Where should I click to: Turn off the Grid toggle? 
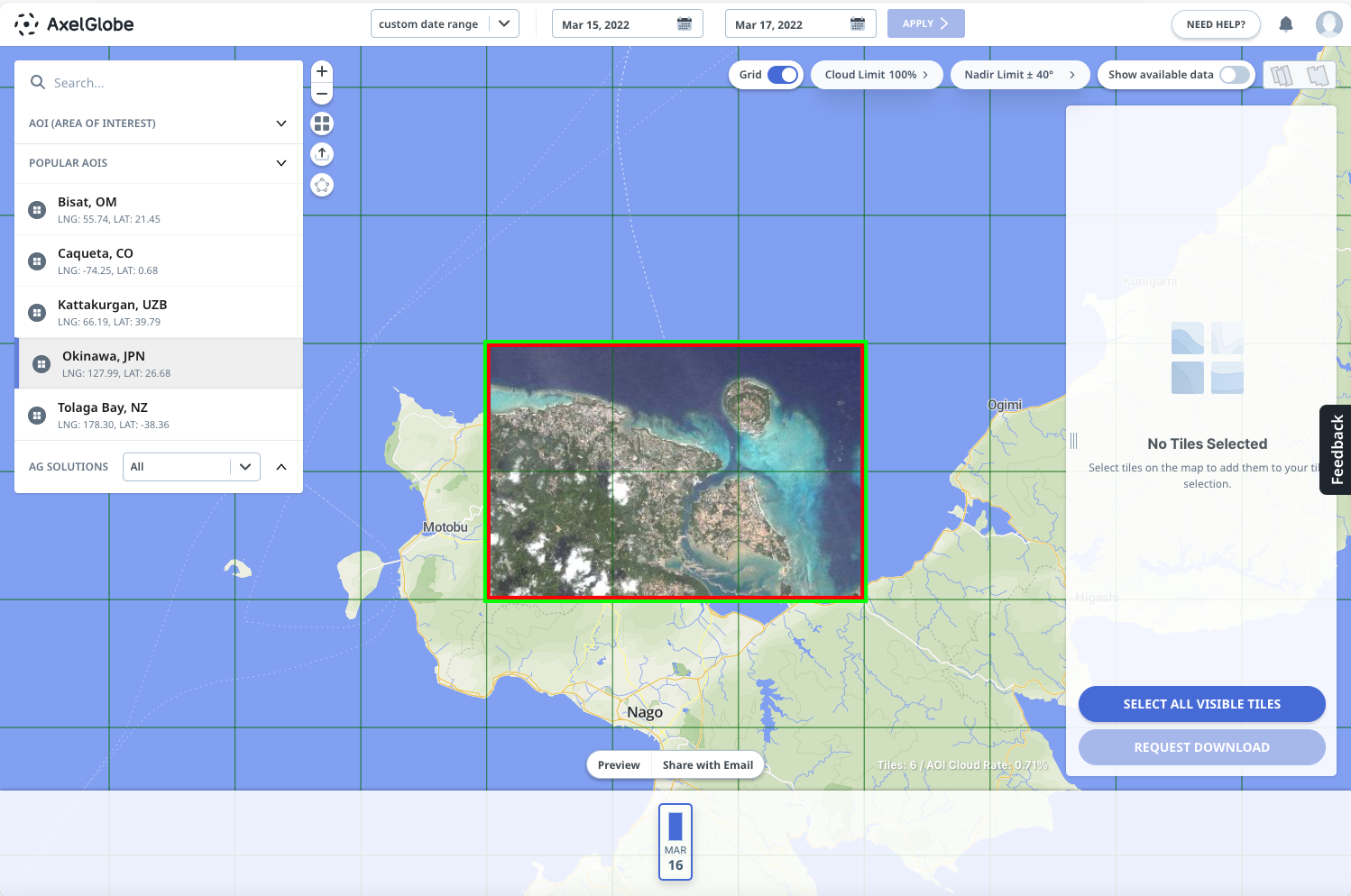pos(782,75)
